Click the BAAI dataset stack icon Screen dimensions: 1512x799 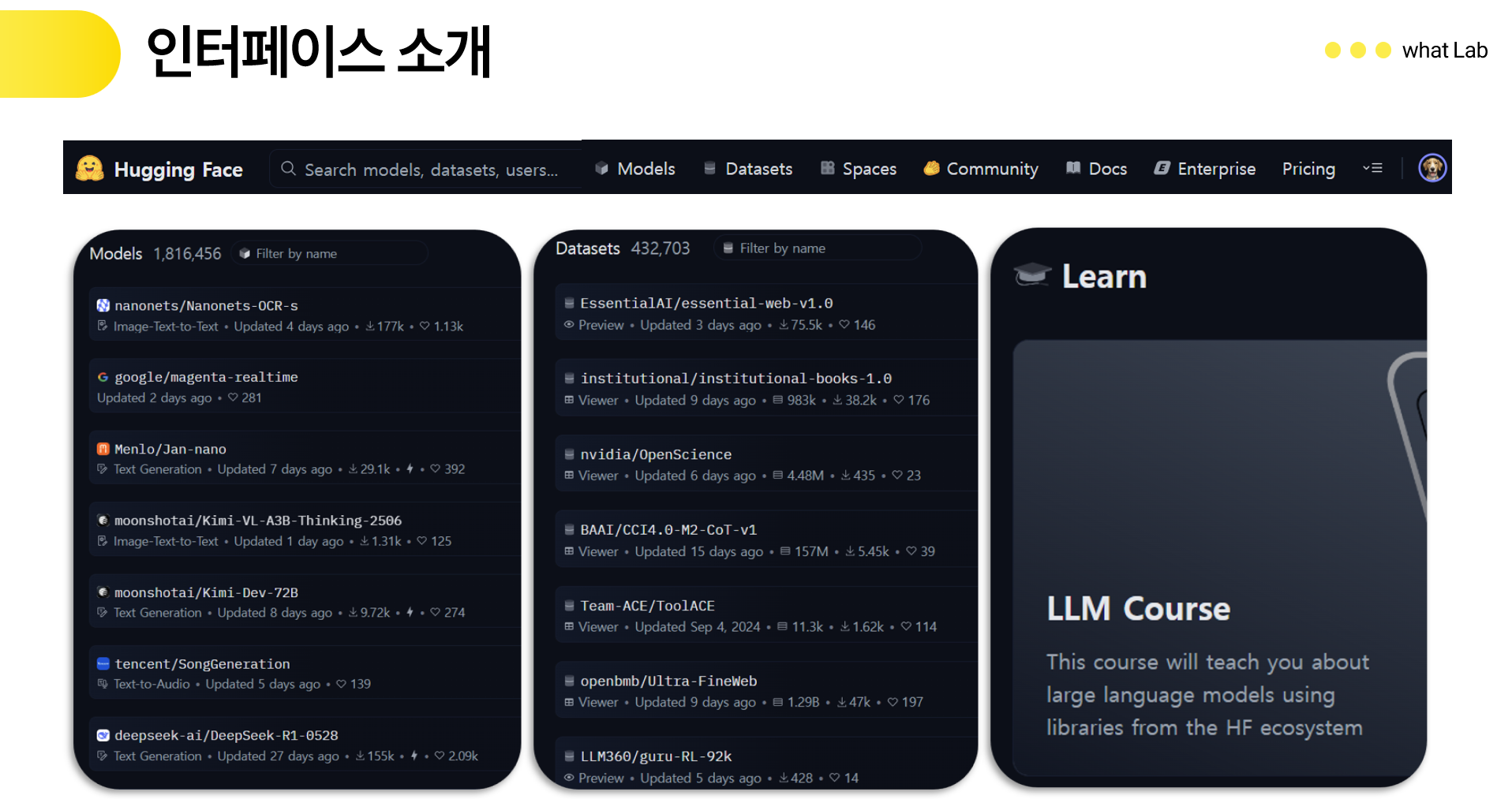pos(569,529)
